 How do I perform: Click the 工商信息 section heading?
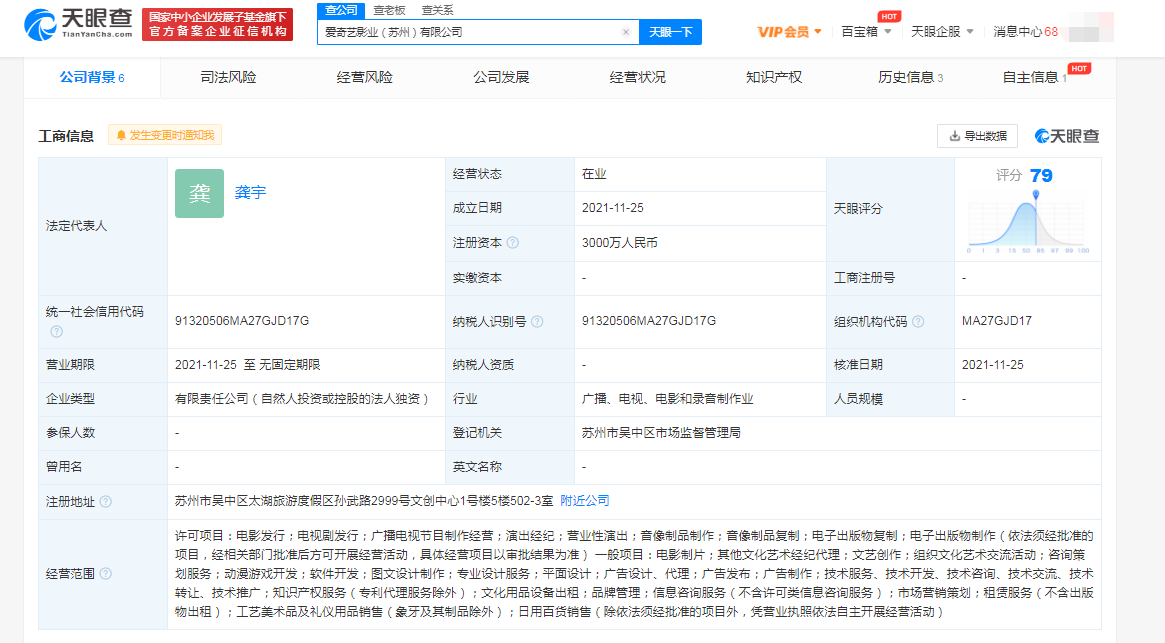66,136
